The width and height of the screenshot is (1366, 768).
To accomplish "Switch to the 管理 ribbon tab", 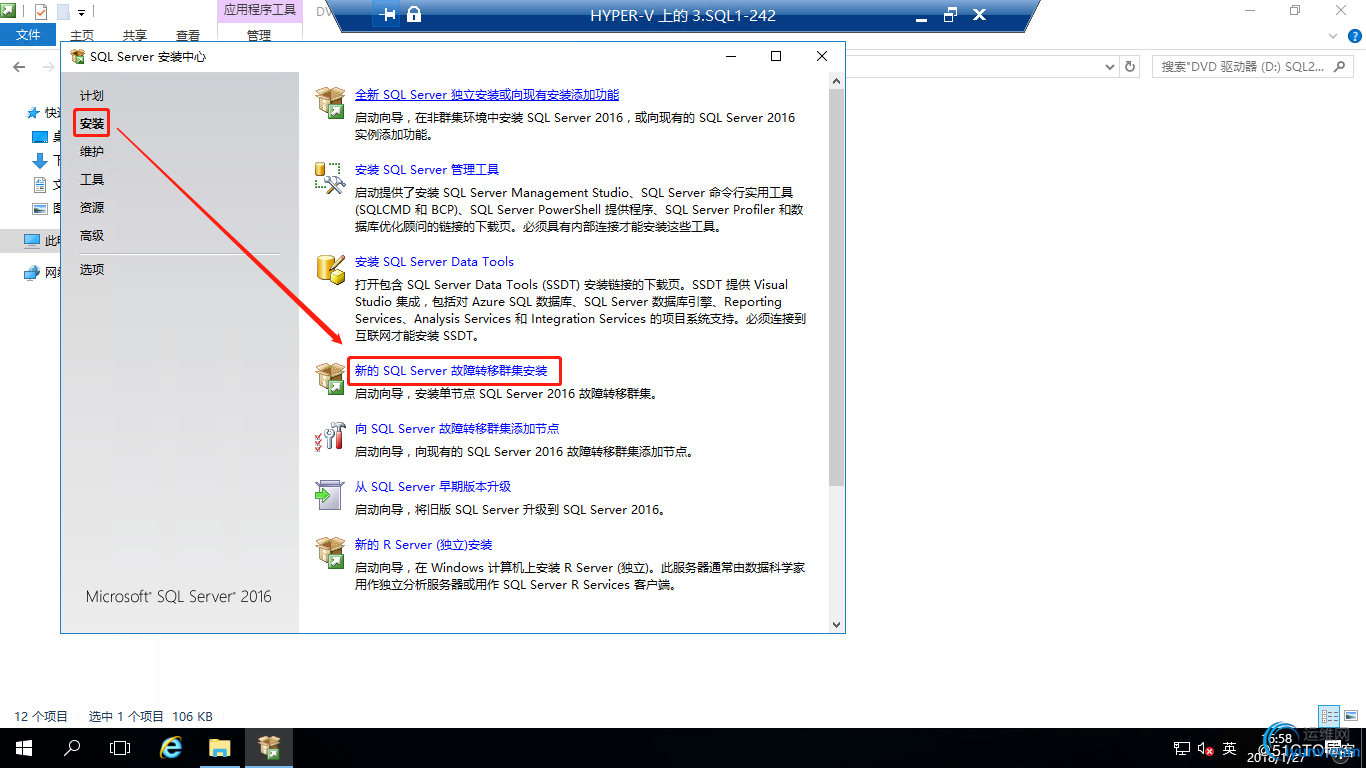I will (259, 35).
